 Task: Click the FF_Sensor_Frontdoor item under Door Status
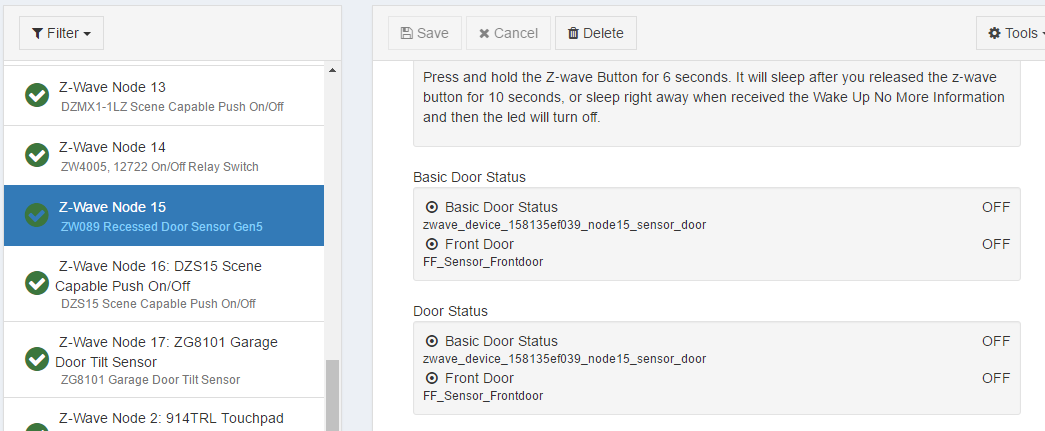(x=483, y=396)
